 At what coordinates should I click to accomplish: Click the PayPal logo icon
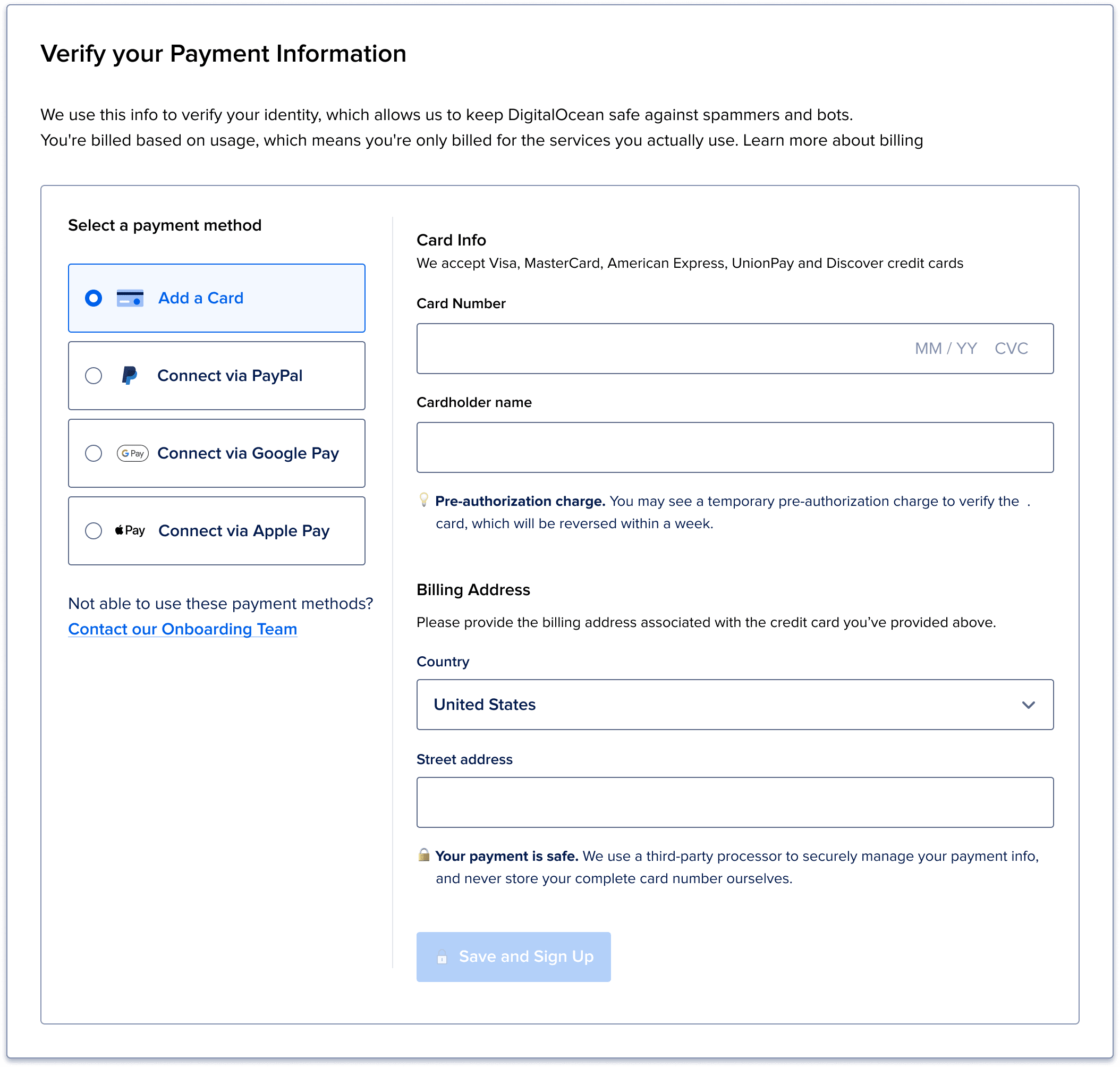click(x=130, y=375)
